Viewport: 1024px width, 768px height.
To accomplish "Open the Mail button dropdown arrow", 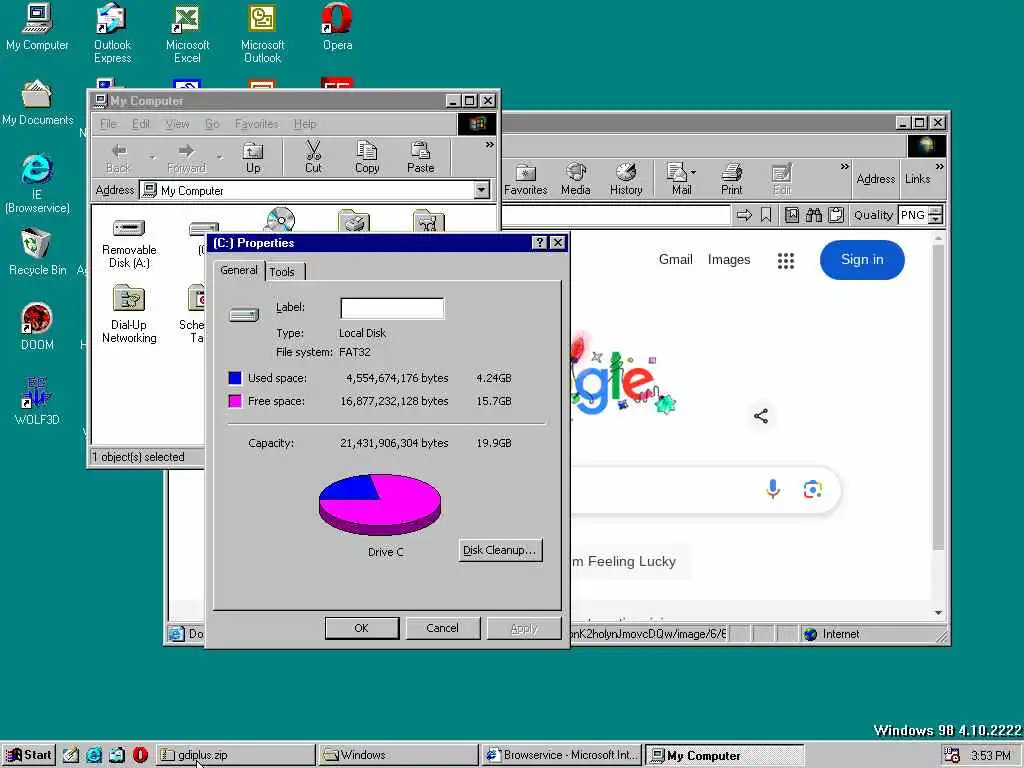I will click(693, 173).
